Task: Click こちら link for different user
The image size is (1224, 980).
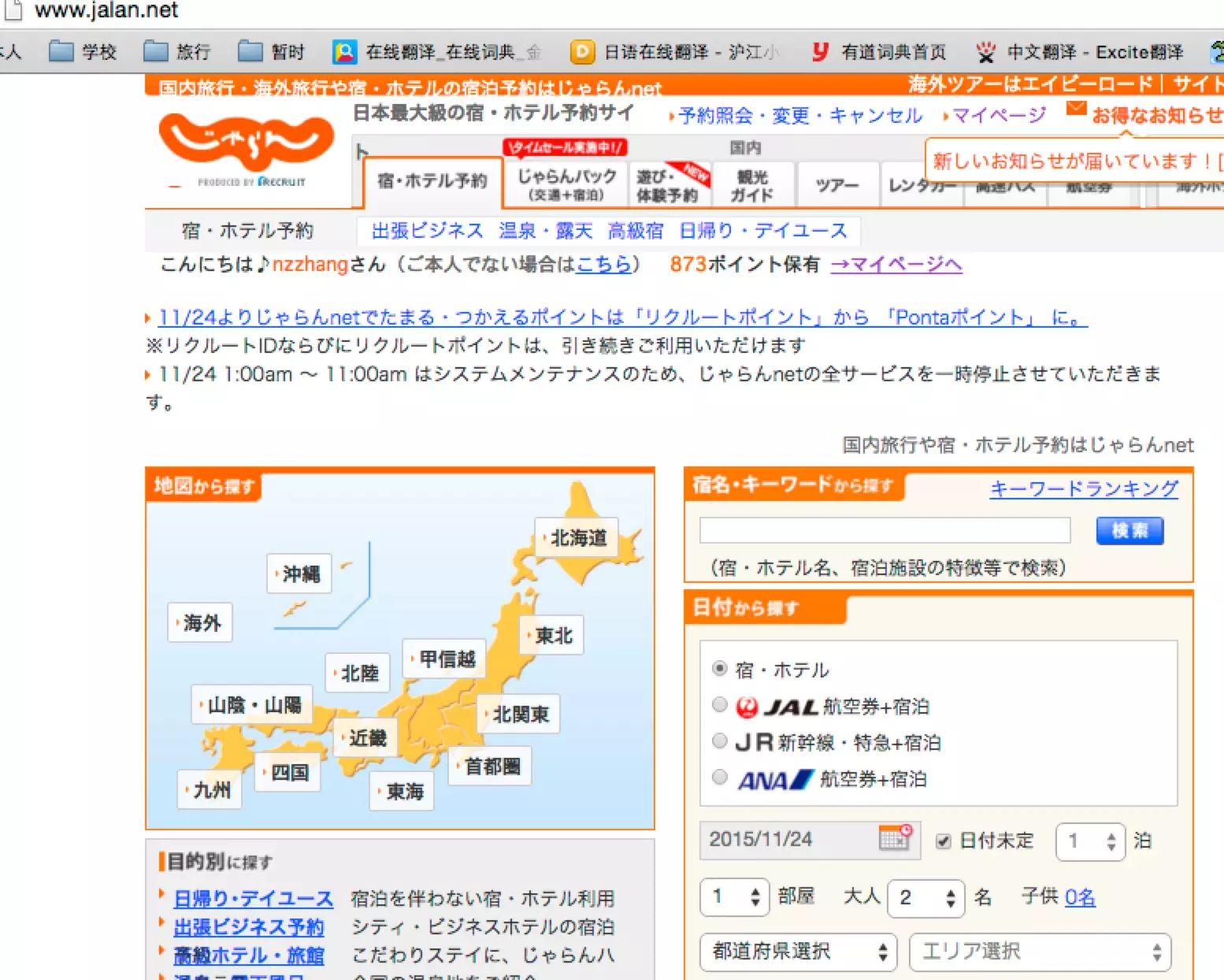Action: coord(604,264)
